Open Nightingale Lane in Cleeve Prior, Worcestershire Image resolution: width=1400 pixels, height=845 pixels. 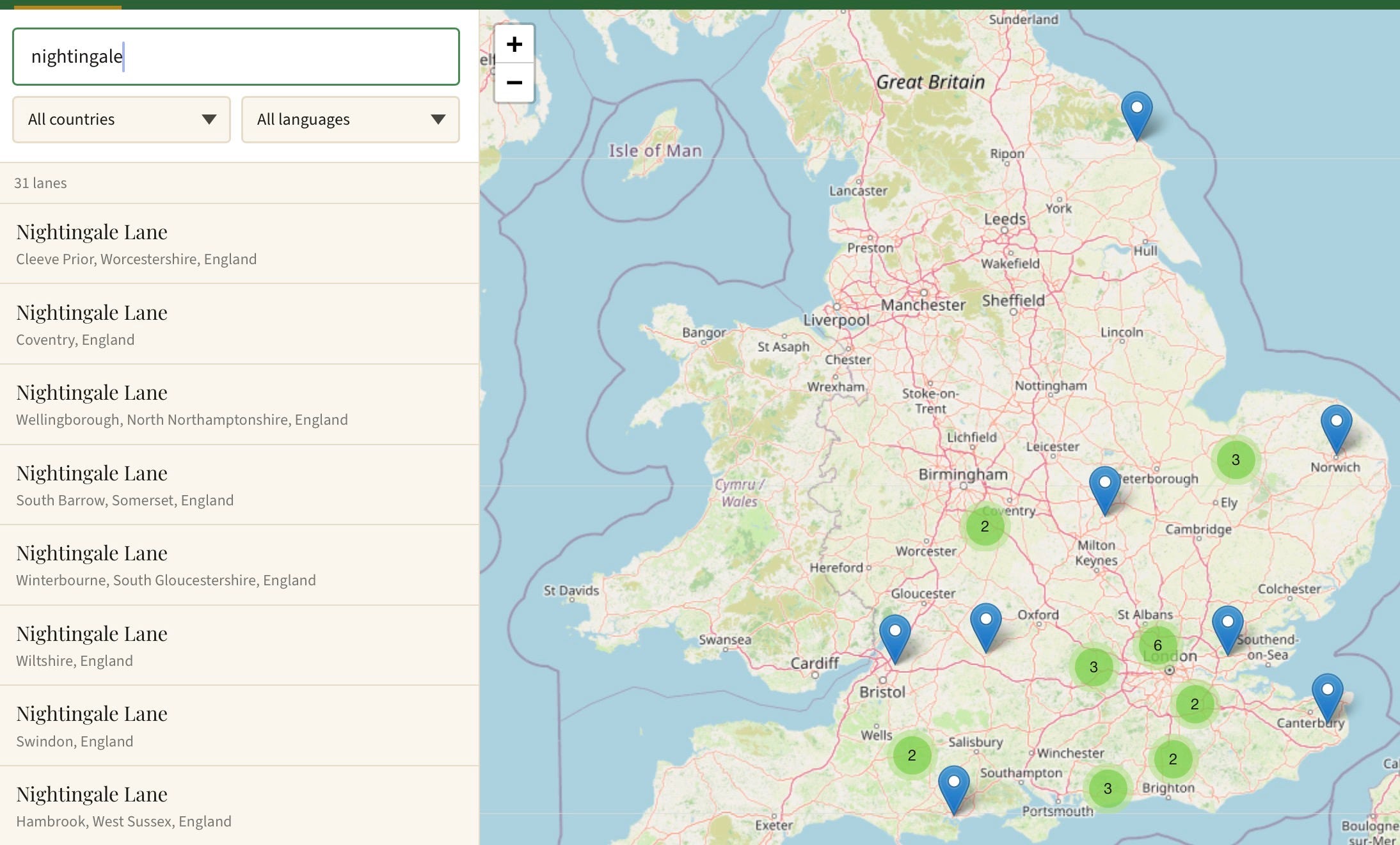click(239, 244)
